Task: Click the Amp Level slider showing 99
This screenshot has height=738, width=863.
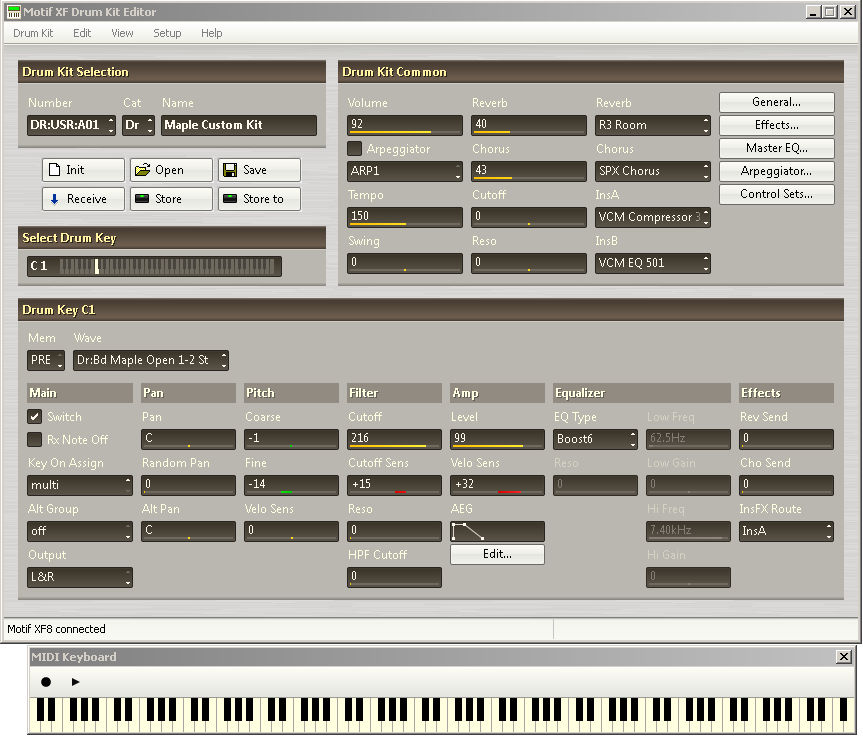Action: [x=497, y=439]
